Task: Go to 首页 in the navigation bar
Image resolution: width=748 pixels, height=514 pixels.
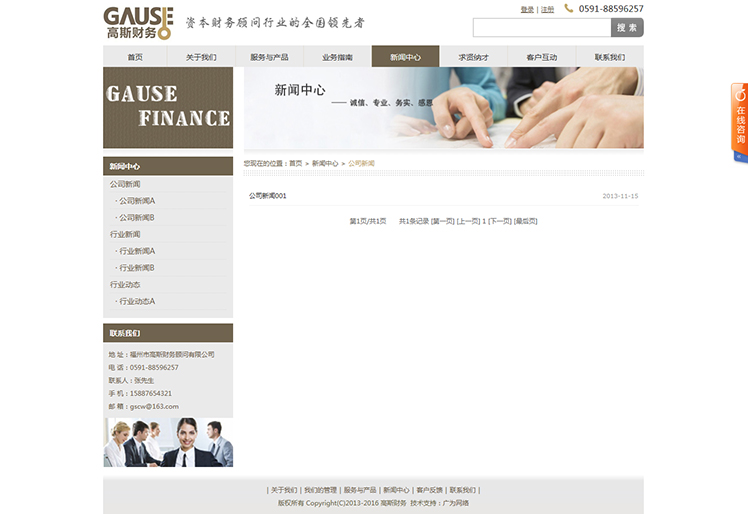Action: [135, 57]
